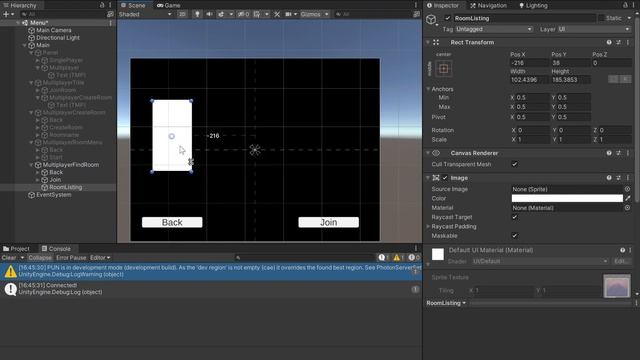
Task: Lock the Inspector panel
Action: point(625,5)
